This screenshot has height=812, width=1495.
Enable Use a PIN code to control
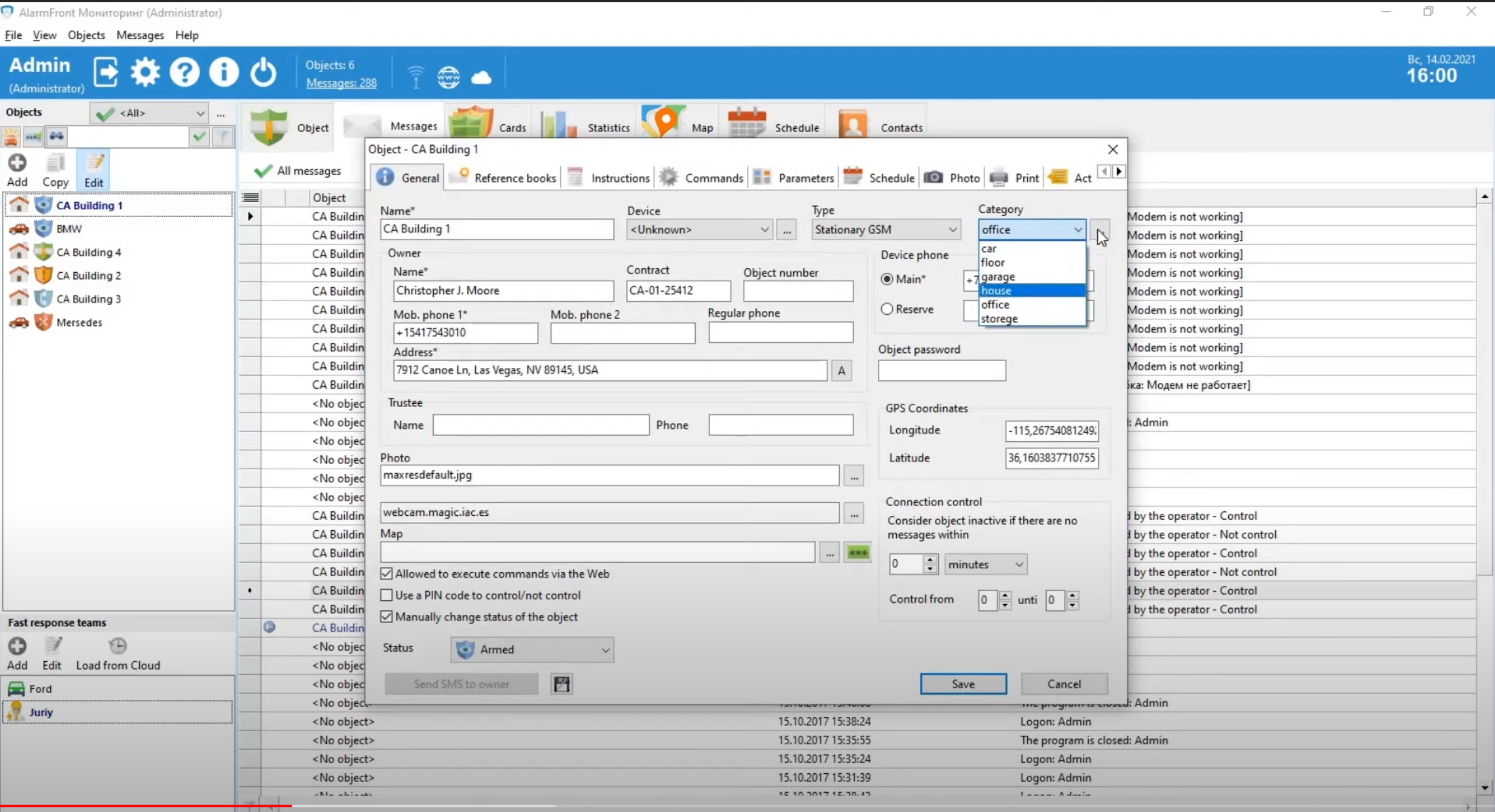pos(386,596)
